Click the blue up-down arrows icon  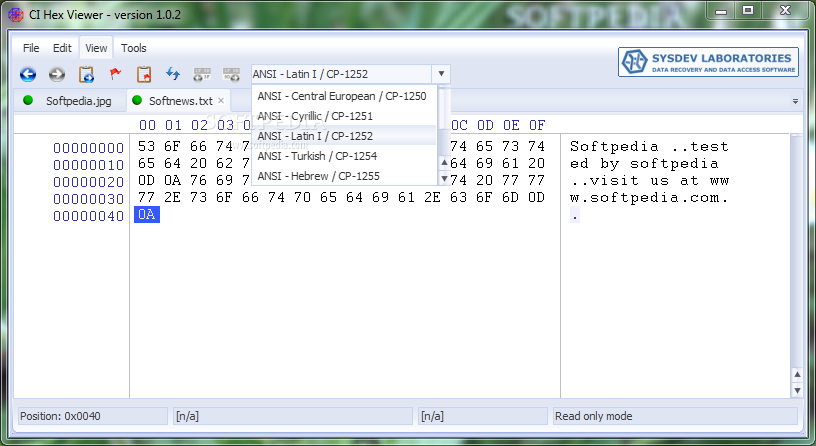pyautogui.click(x=173, y=74)
